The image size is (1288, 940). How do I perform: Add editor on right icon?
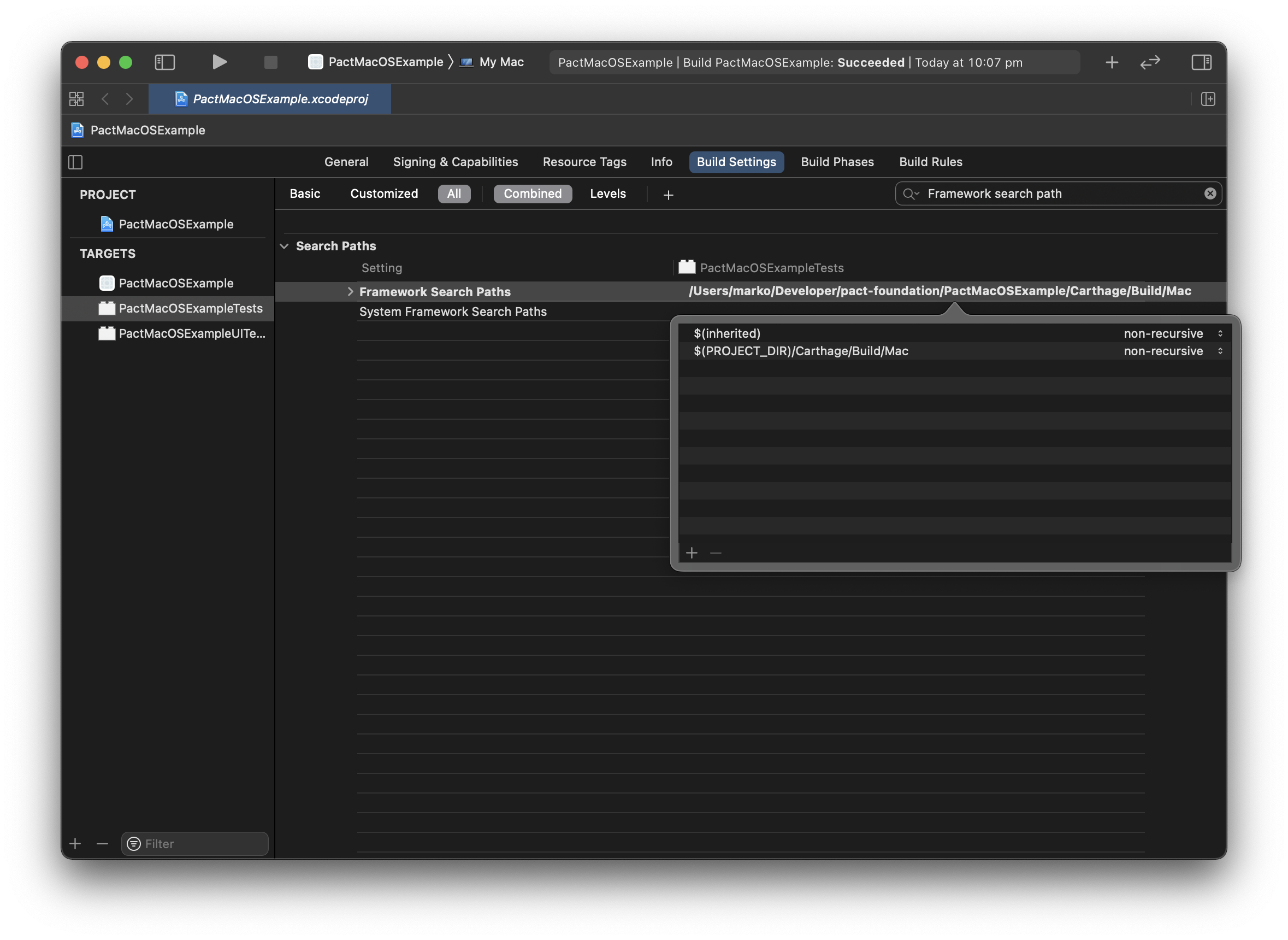point(1208,99)
